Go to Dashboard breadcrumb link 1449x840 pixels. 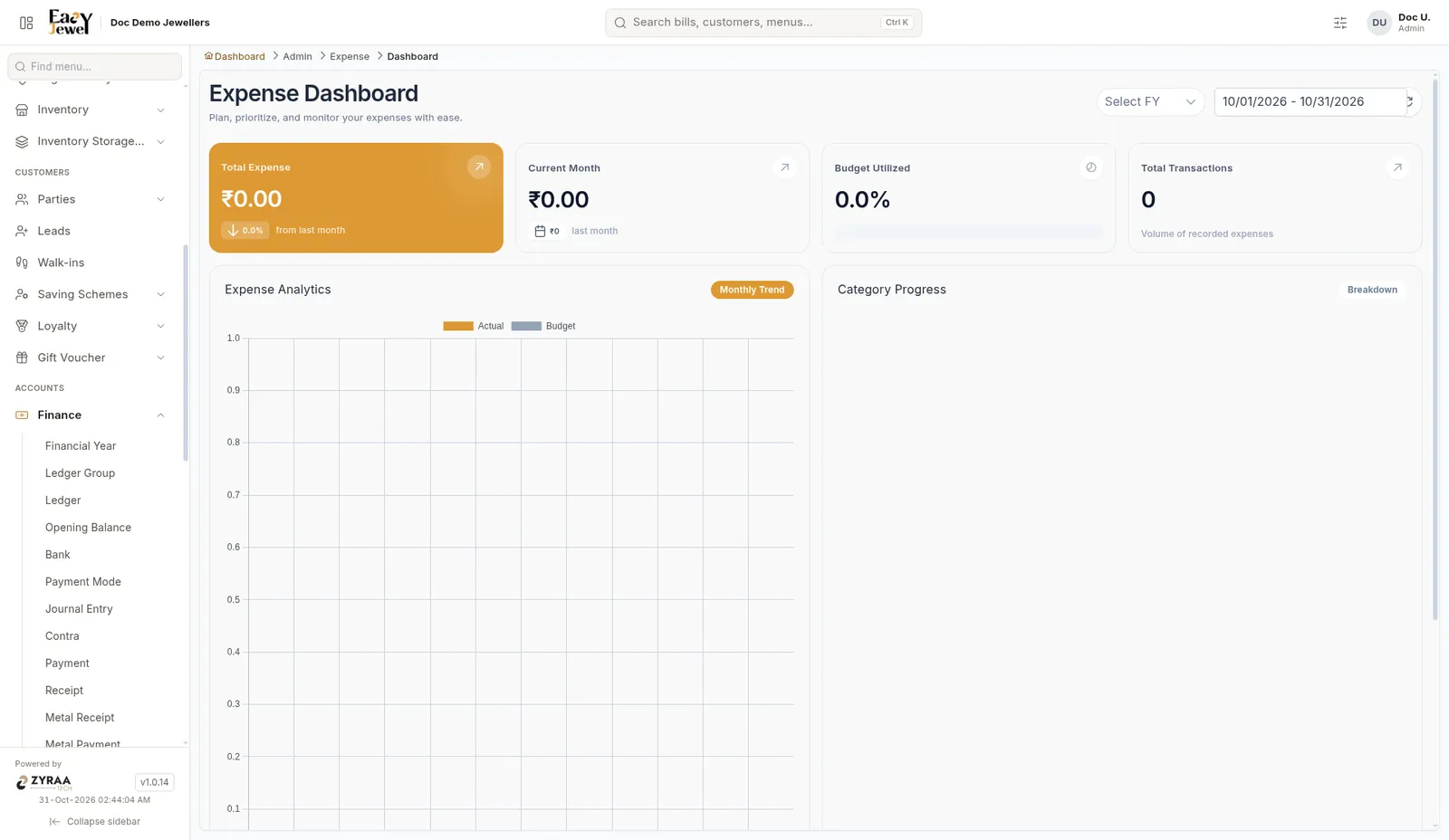pyautogui.click(x=240, y=56)
